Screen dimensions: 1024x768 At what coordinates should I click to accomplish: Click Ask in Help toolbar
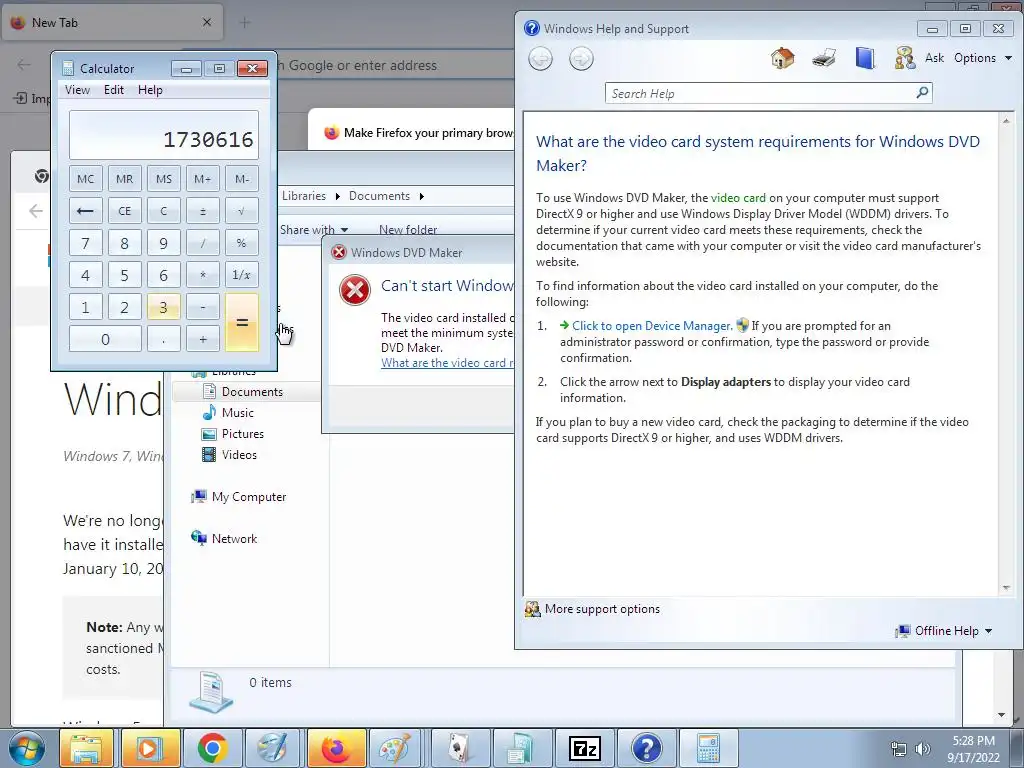[x=934, y=58]
